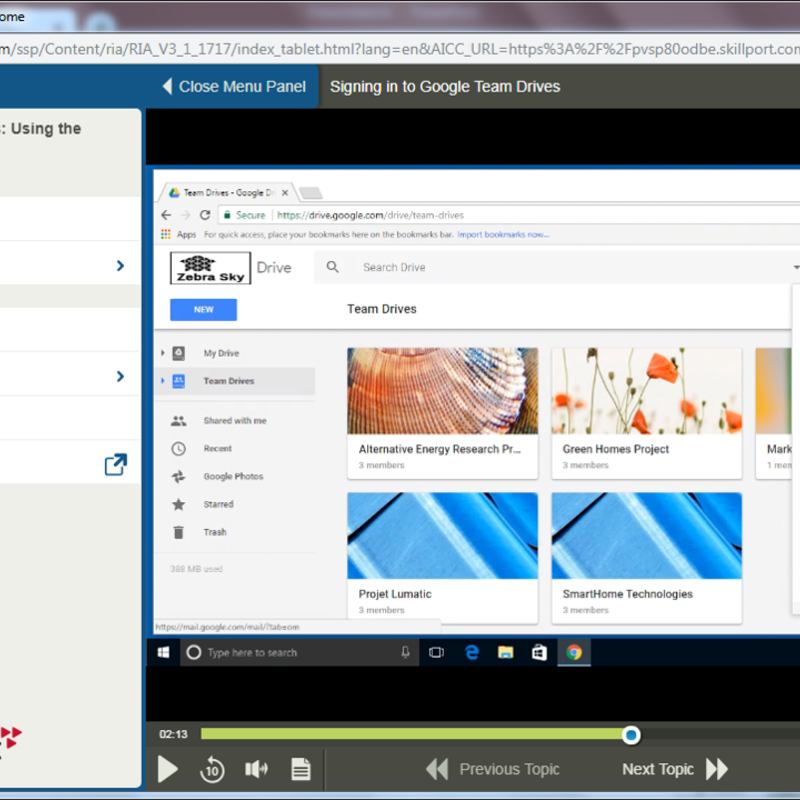800x800 pixels.
Task: Click the outer browser address bar URL
Action: [400, 49]
